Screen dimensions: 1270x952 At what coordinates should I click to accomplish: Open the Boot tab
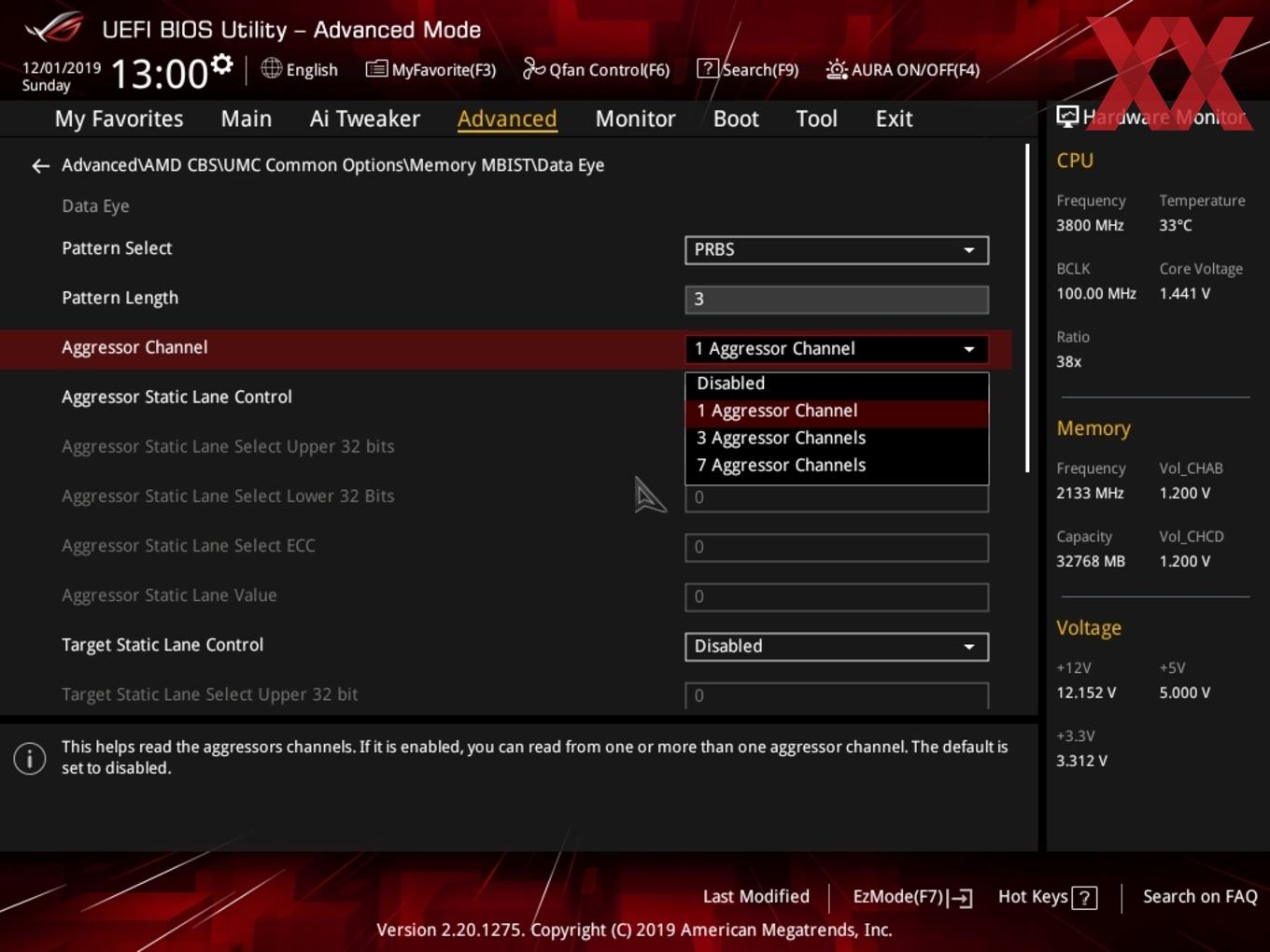(736, 119)
